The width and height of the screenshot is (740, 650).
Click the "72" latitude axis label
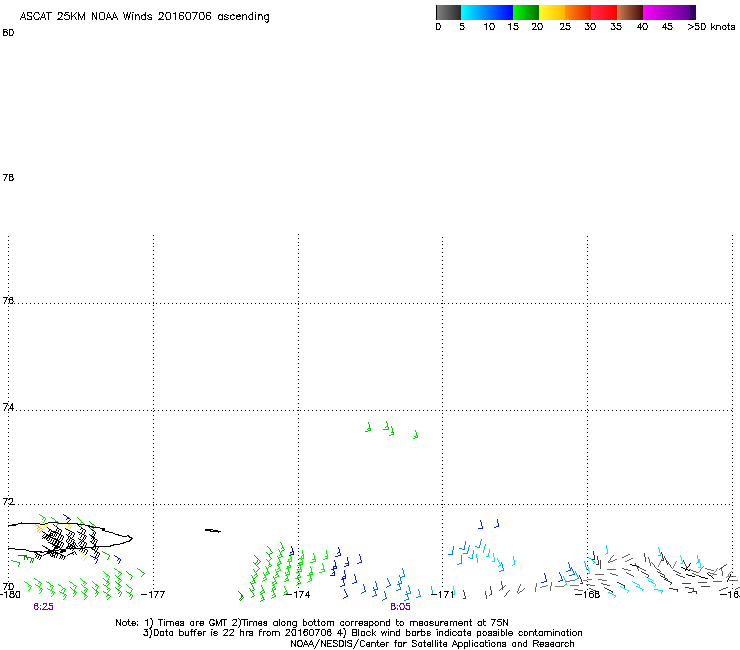[x=8, y=501]
